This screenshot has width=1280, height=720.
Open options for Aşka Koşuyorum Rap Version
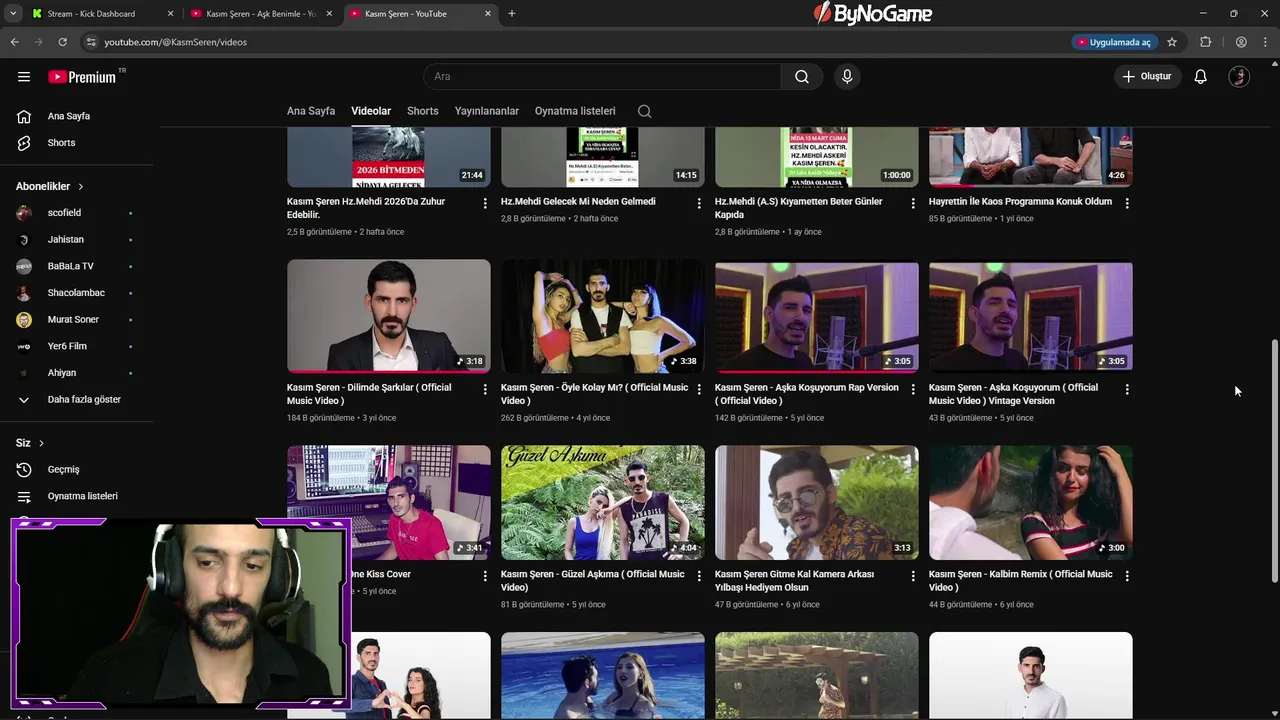[x=913, y=389]
